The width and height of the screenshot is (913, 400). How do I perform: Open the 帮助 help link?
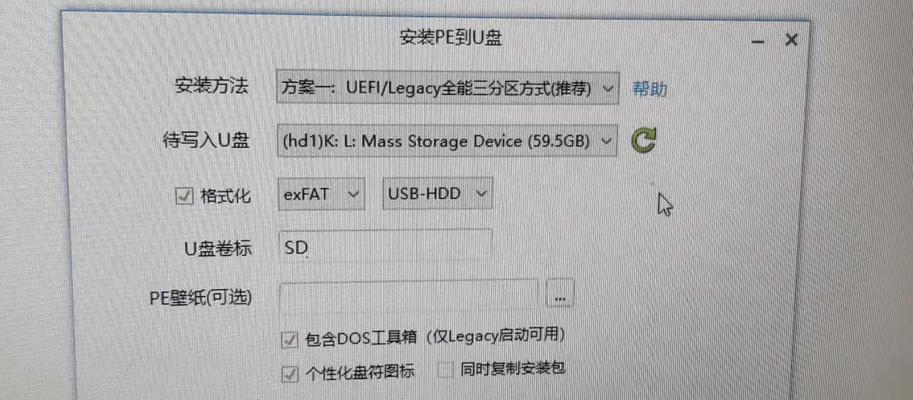pos(650,89)
